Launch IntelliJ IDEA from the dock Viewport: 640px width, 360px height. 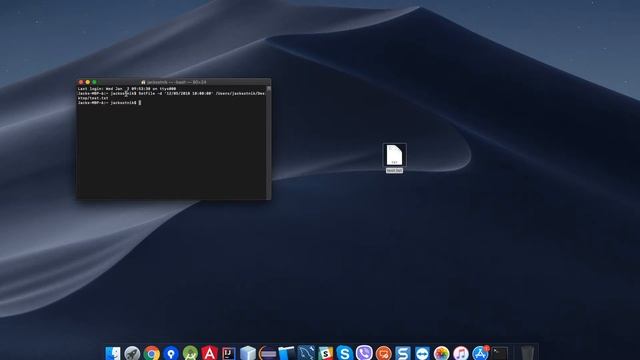(x=229, y=353)
